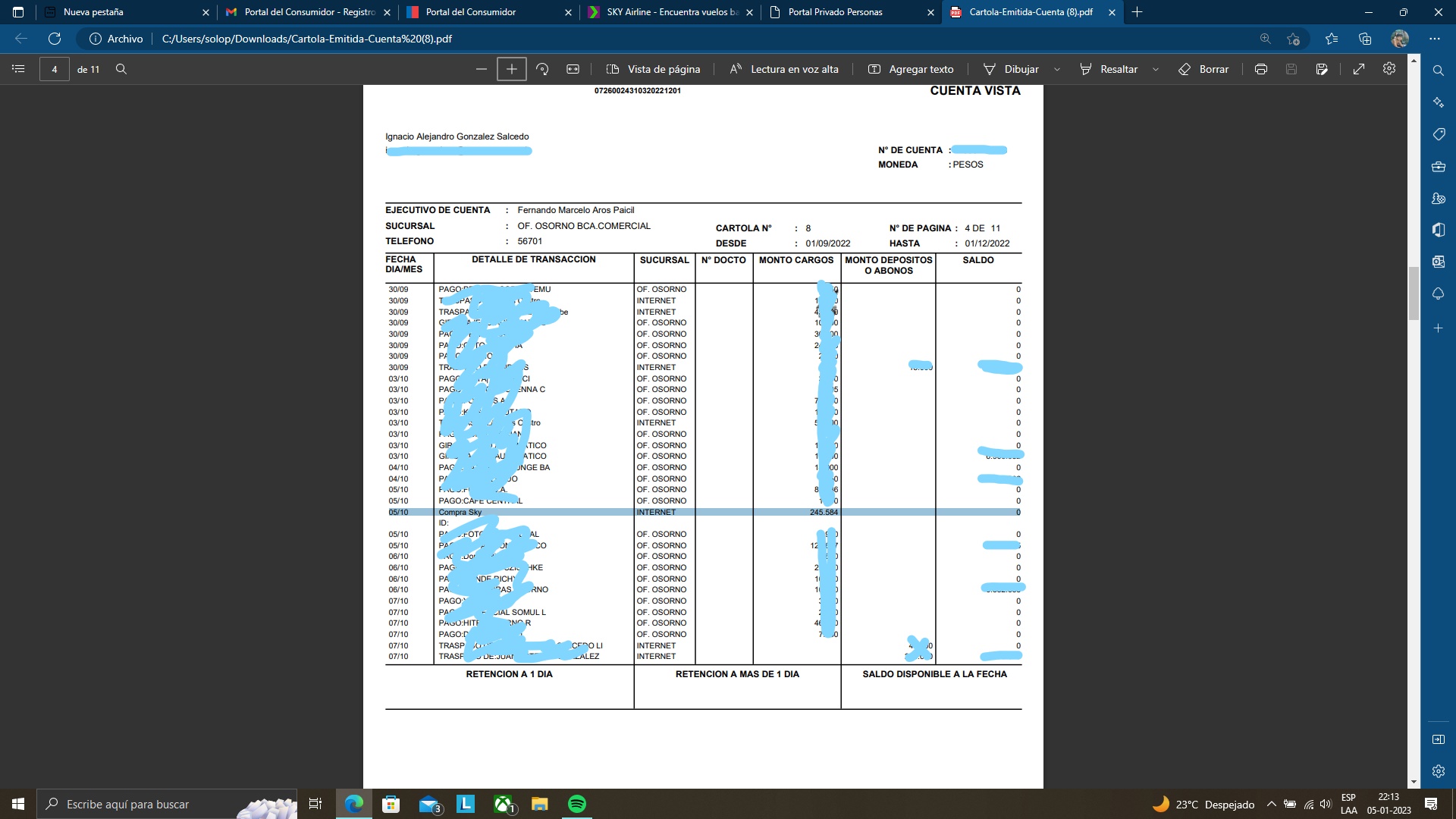This screenshot has width=1456, height=819.
Task: Open the browser profile avatar
Action: pyautogui.click(x=1400, y=39)
